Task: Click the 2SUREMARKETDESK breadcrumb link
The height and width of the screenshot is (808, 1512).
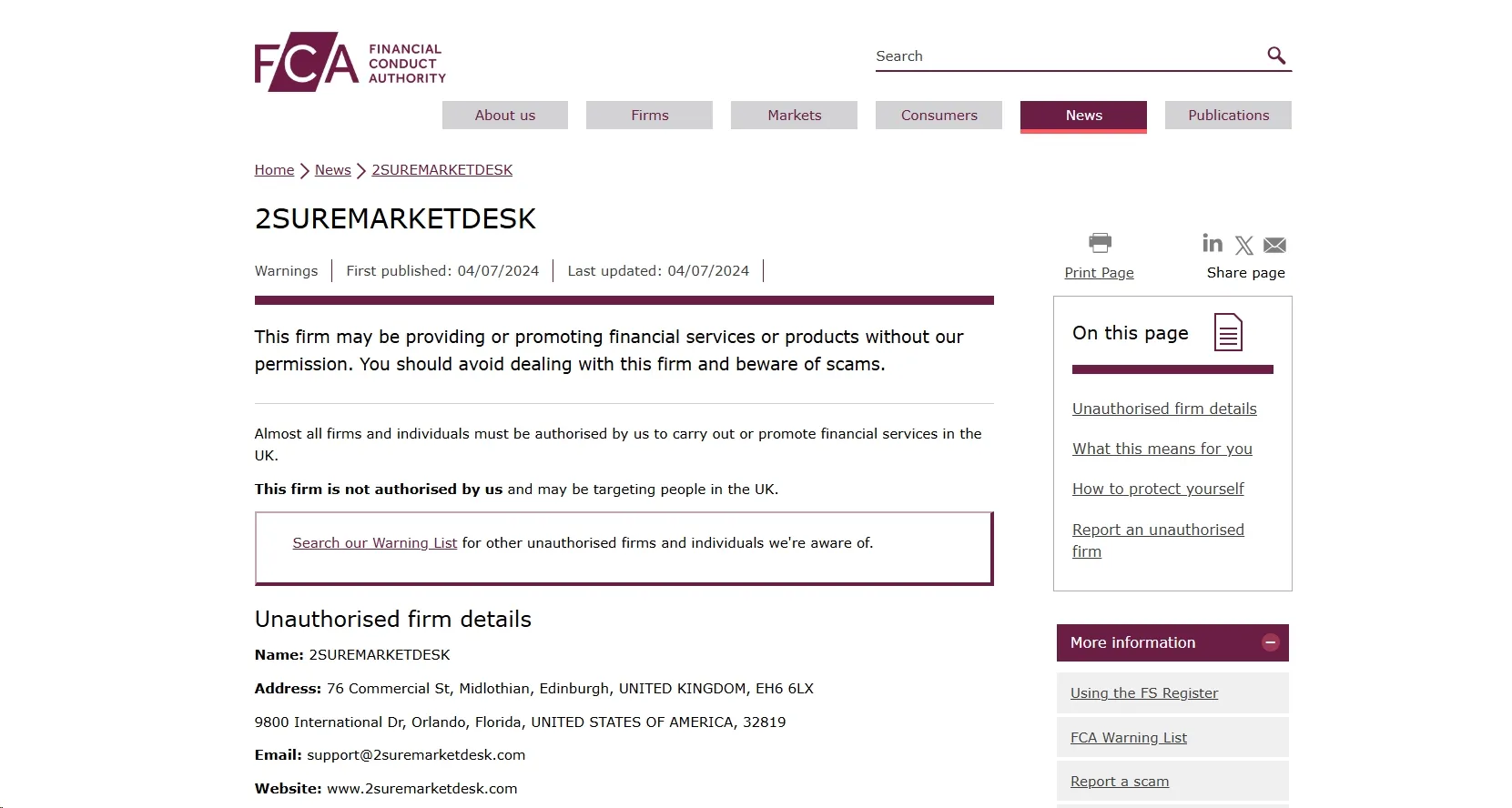Action: coord(442,170)
